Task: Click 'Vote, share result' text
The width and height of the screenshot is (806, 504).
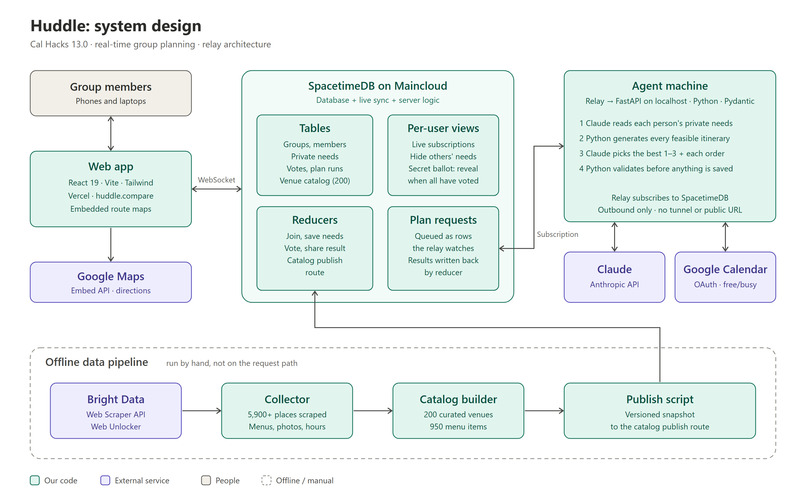Action: [315, 248]
